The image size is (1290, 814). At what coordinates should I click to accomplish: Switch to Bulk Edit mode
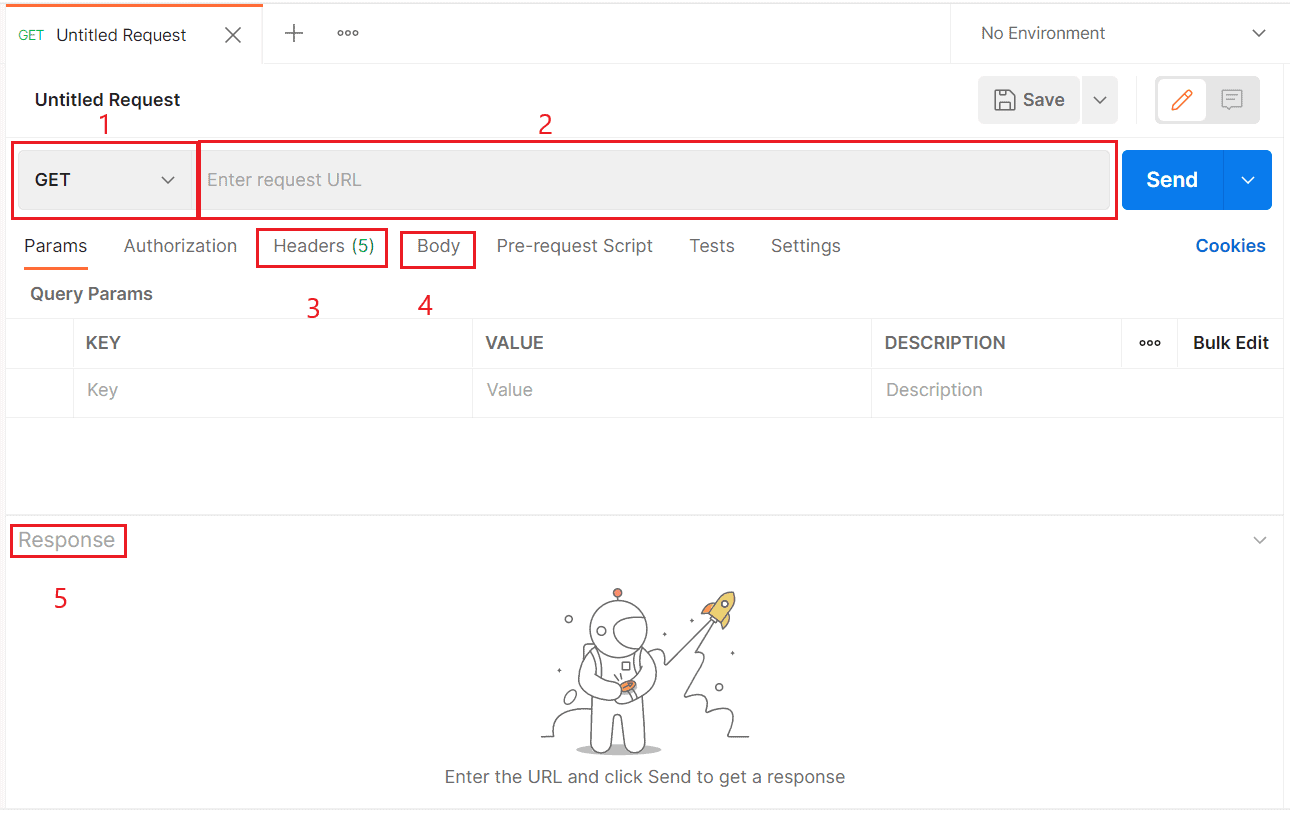(x=1230, y=343)
